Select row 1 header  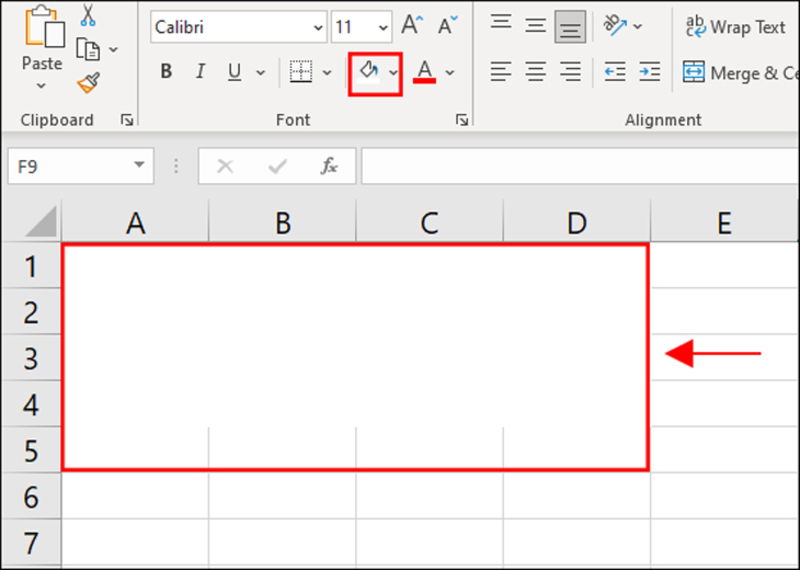(31, 266)
